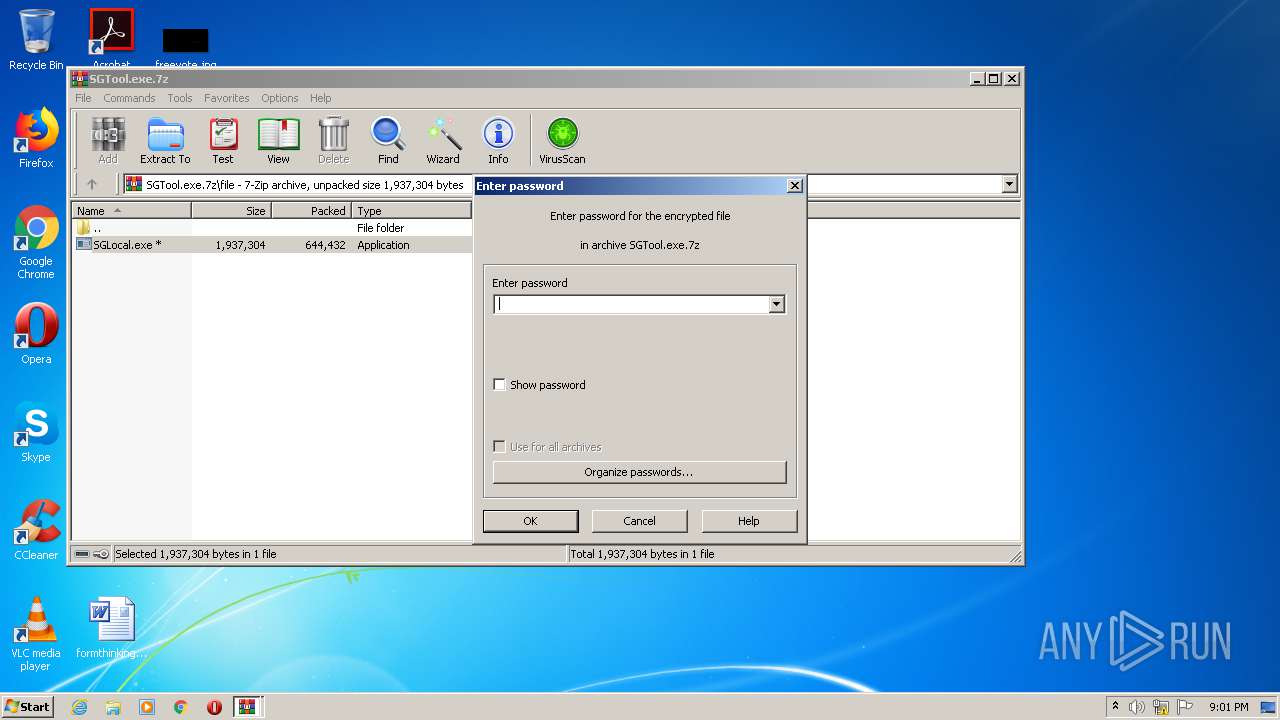The width and height of the screenshot is (1280, 720).
Task: Expand the archive path address dropdown
Action: click(x=1009, y=184)
